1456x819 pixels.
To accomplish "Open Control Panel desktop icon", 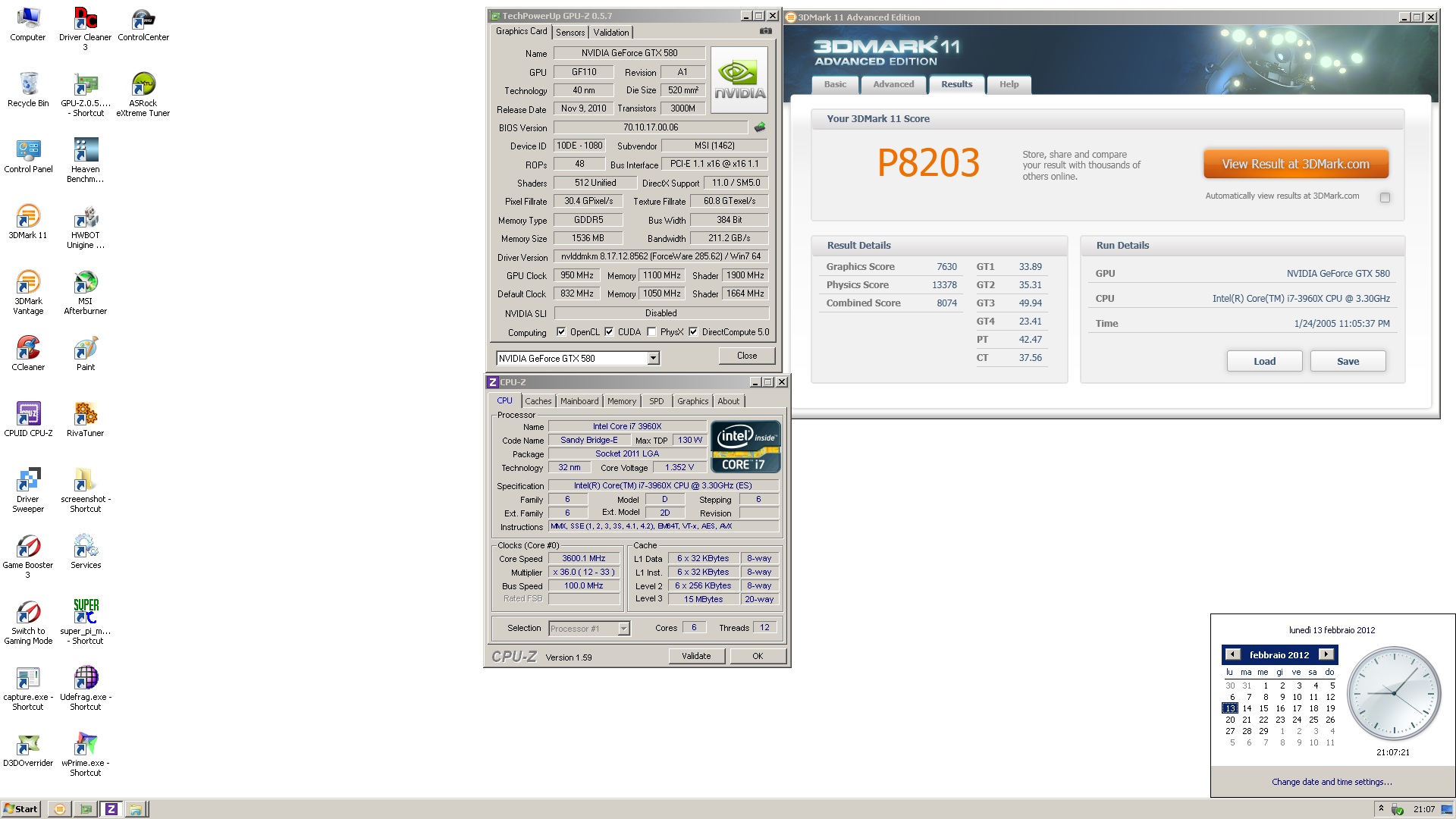I will tap(28, 156).
